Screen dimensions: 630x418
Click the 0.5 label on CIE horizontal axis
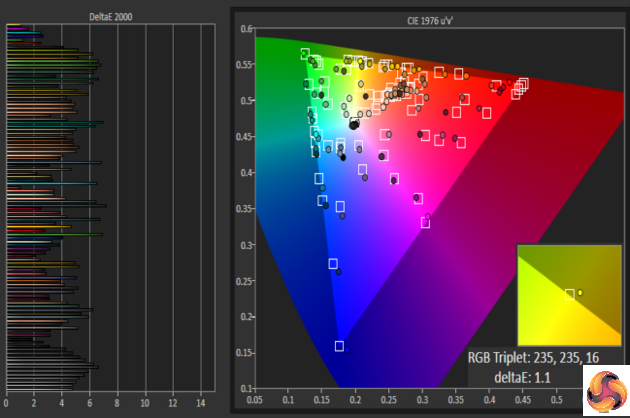pyautogui.click(x=556, y=400)
